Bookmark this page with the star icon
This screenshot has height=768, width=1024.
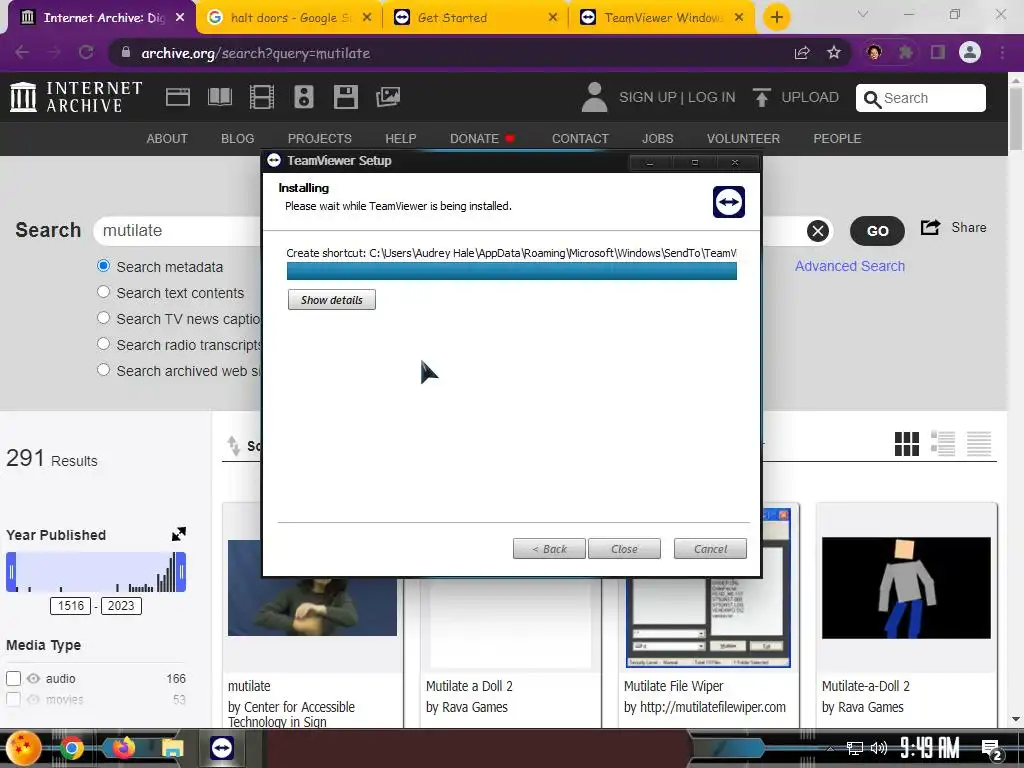click(834, 53)
